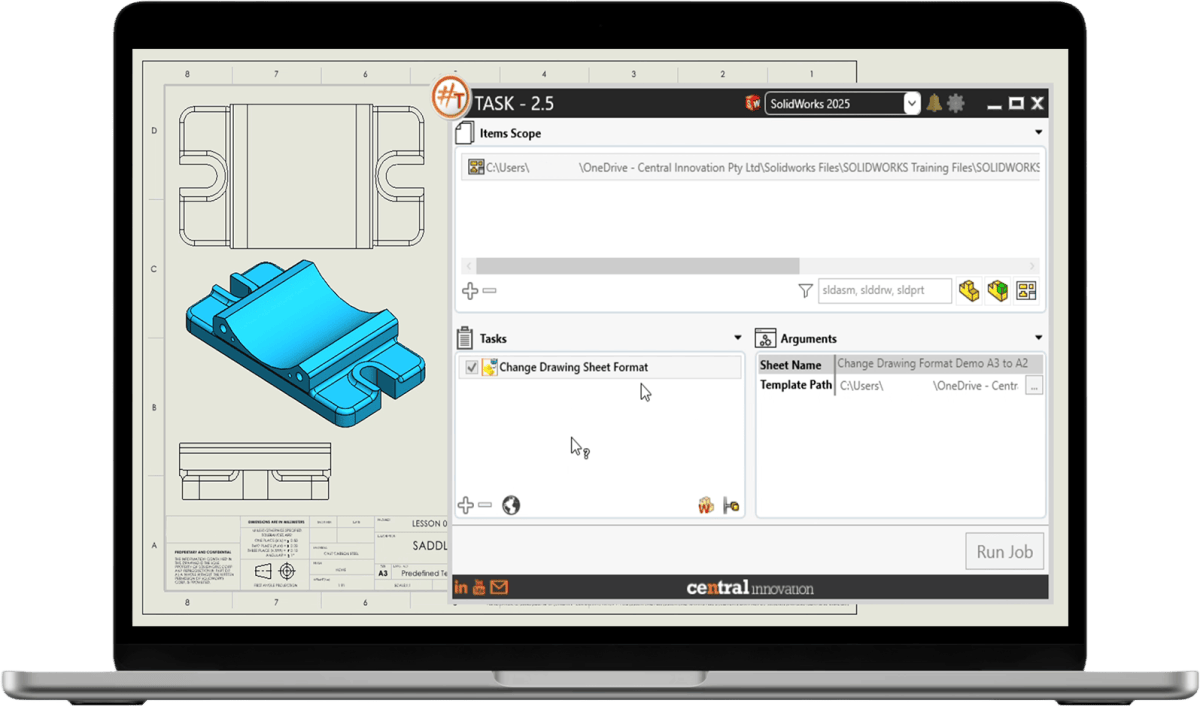The height and width of the screenshot is (706, 1200).
Task: Open the email envelope icon
Action: coord(499,587)
